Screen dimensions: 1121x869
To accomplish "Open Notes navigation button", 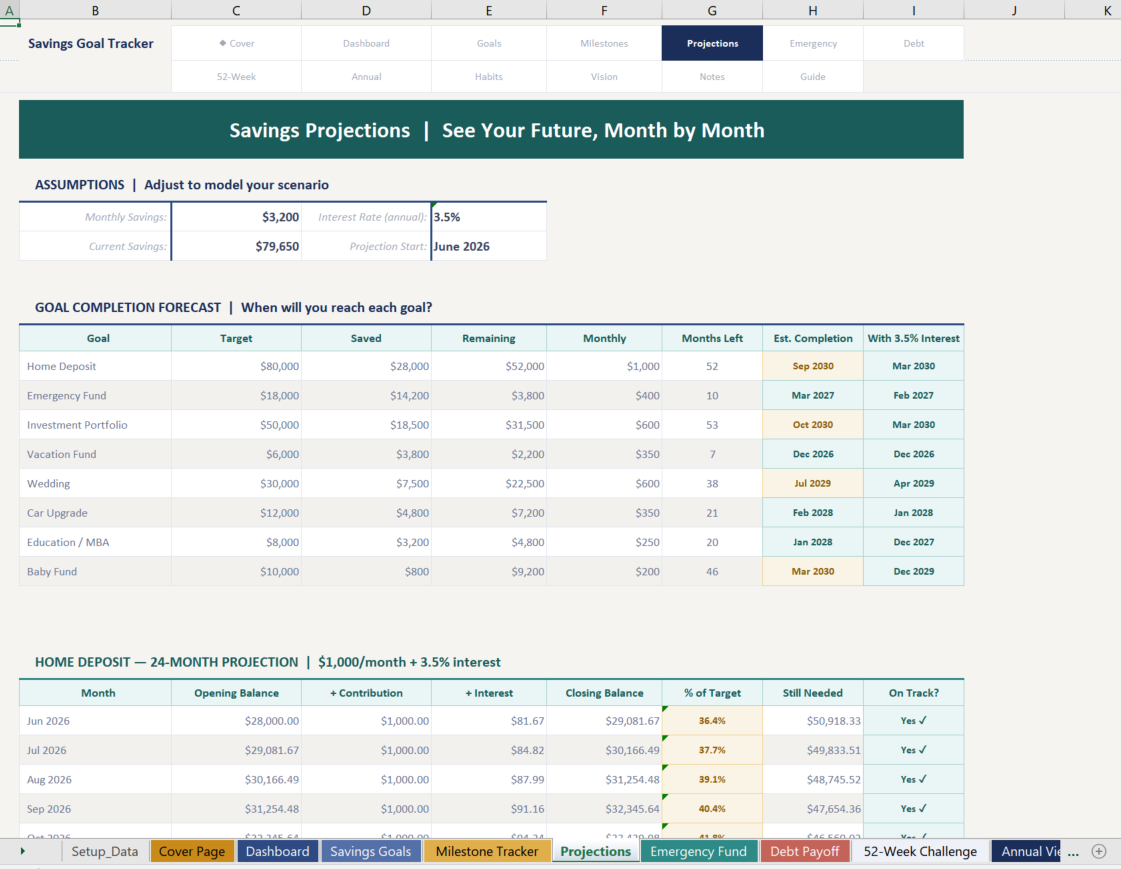I will click(712, 76).
